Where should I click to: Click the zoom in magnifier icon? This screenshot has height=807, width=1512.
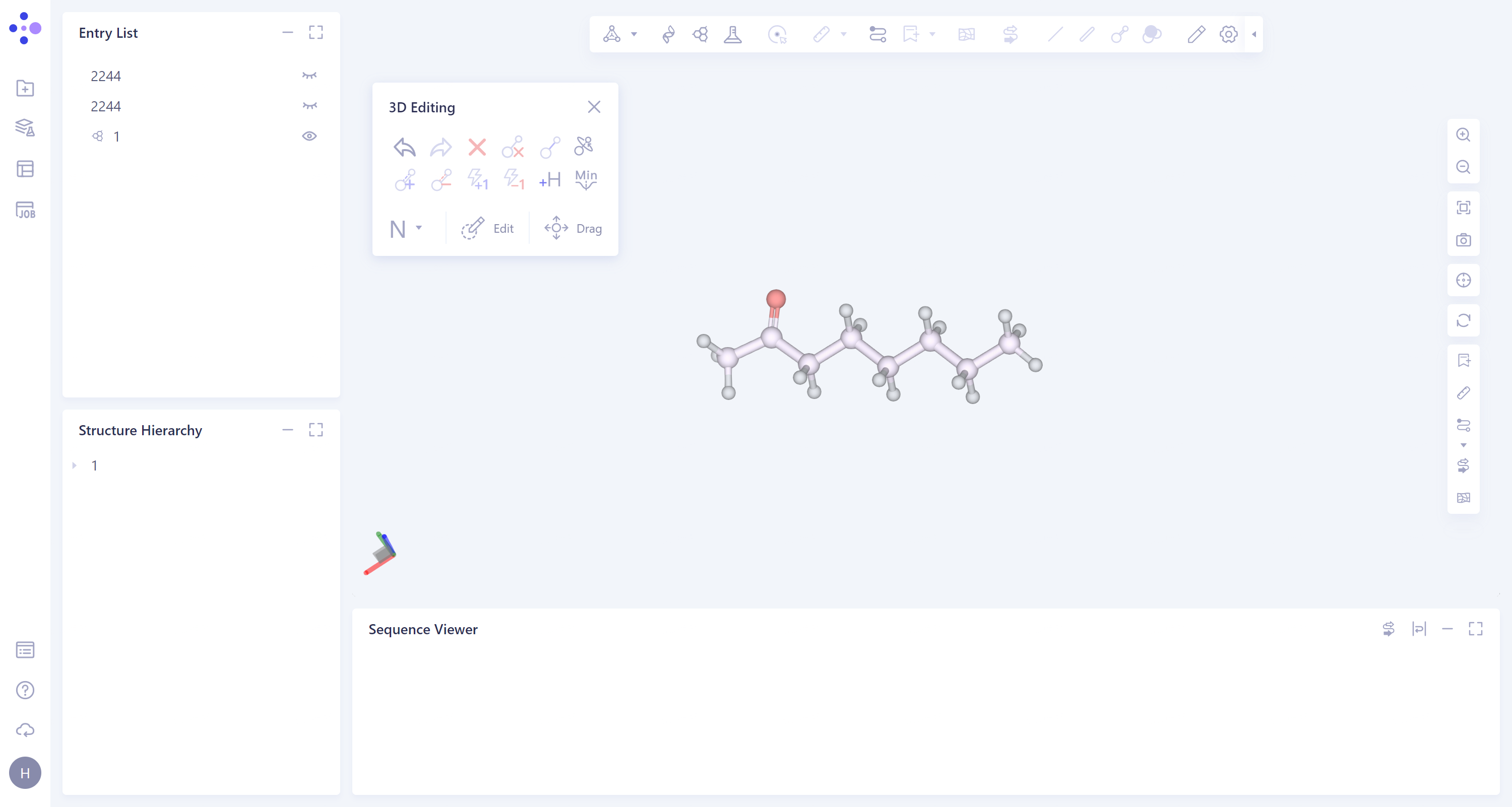[1463, 135]
